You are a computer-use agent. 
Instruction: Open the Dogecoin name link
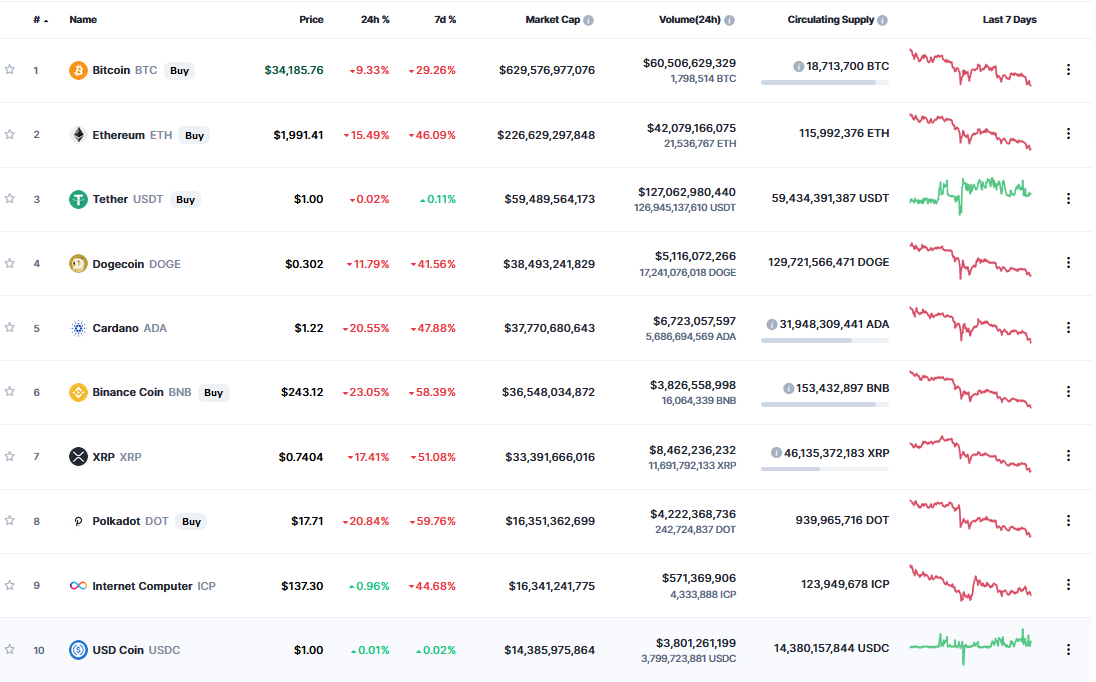pyautogui.click(x=118, y=264)
